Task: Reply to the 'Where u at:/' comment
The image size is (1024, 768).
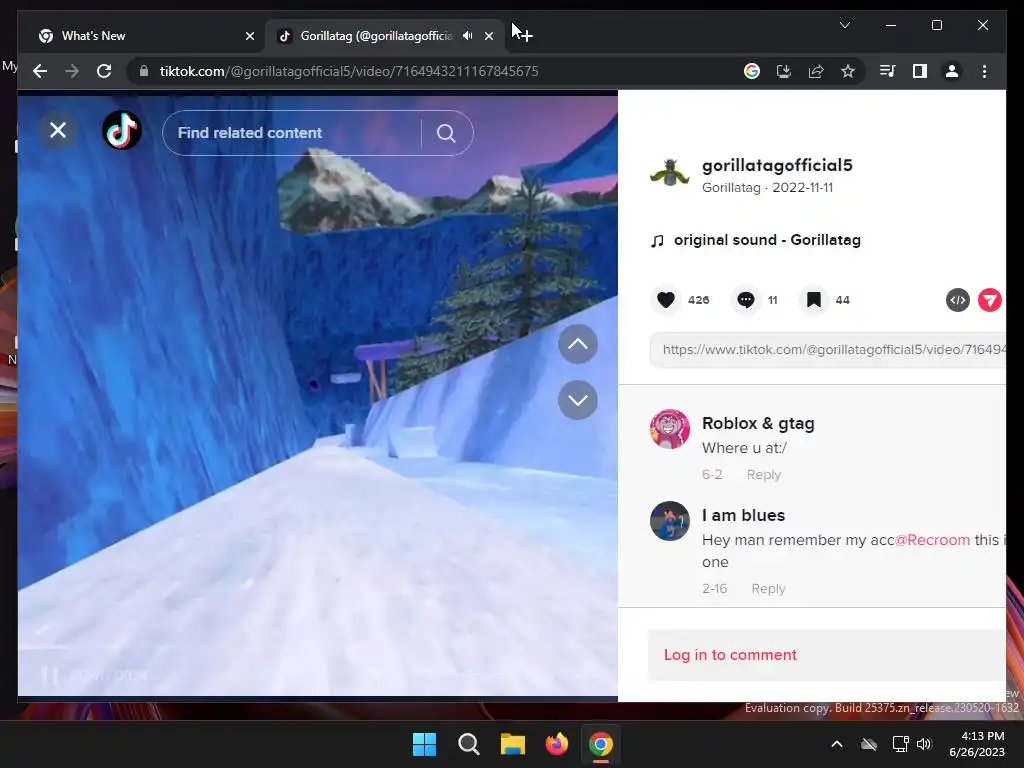Action: click(x=763, y=475)
